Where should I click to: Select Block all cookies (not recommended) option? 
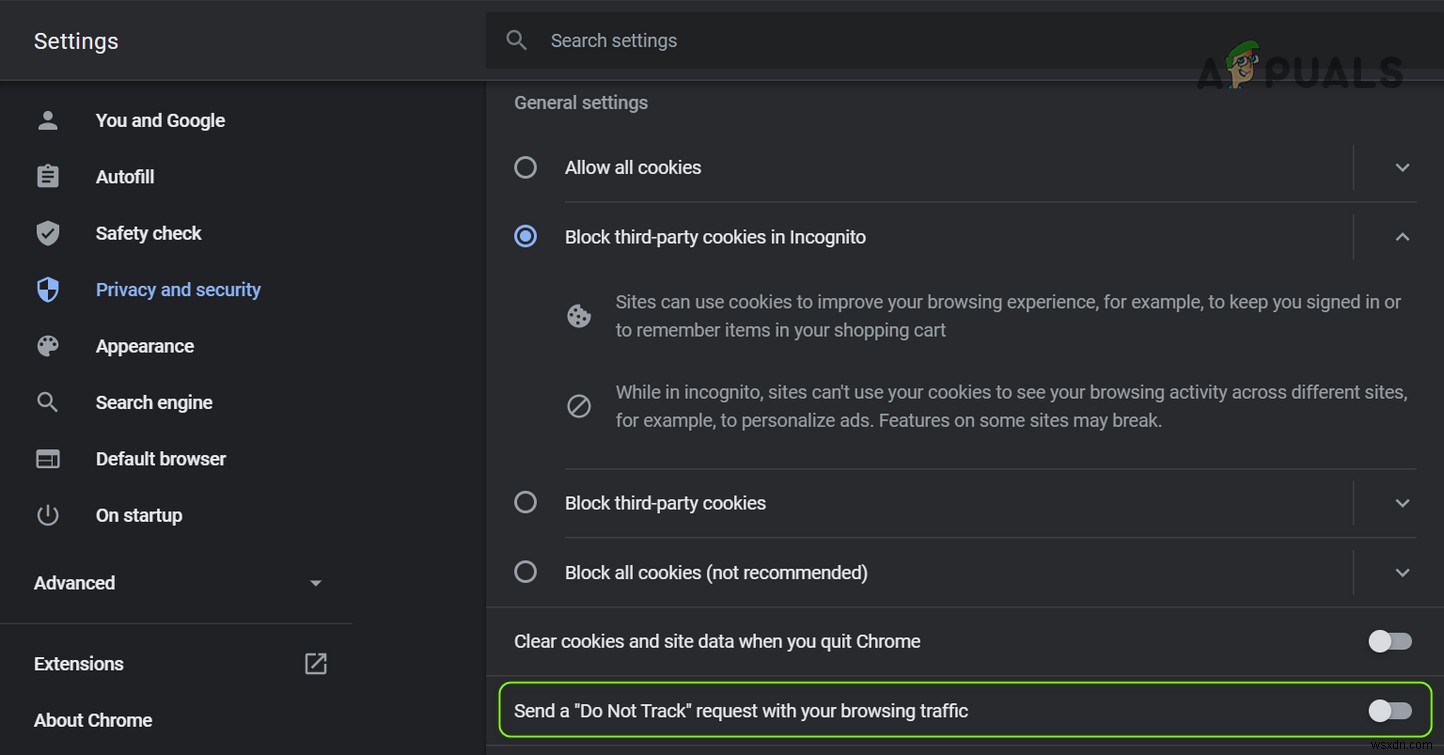click(x=525, y=572)
